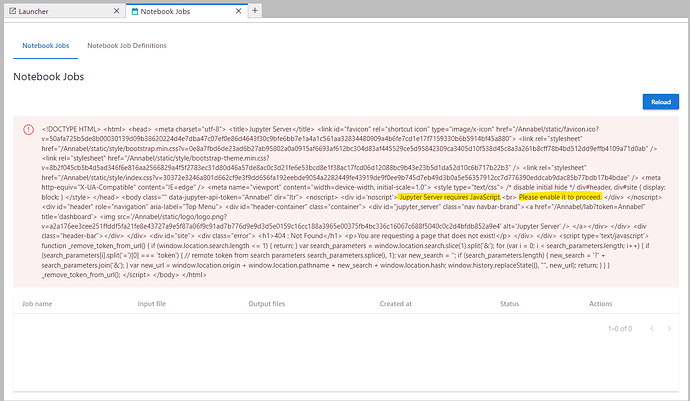Image resolution: width=690 pixels, height=401 pixels.
Task: Click the Launcher tab icon
Action: pyautogui.click(x=13, y=11)
